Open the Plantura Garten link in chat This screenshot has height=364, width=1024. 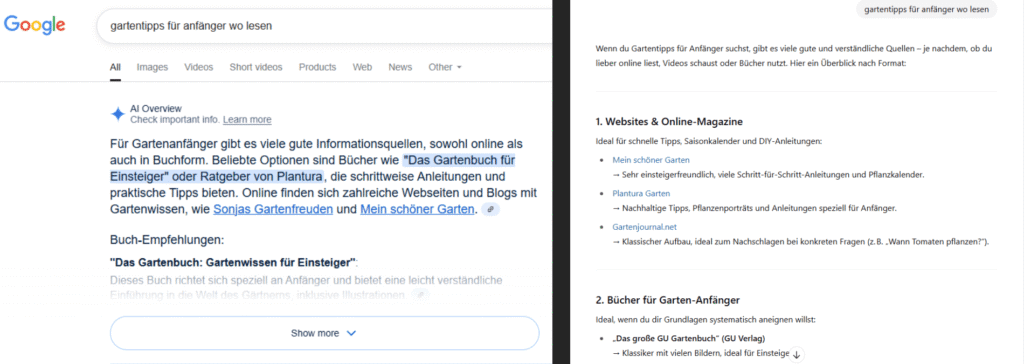[641, 193]
